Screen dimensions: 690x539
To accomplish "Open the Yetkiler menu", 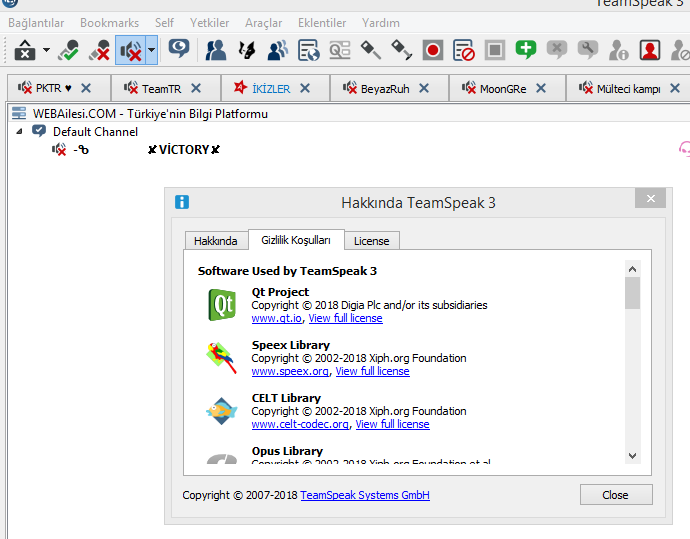I will pos(209,23).
